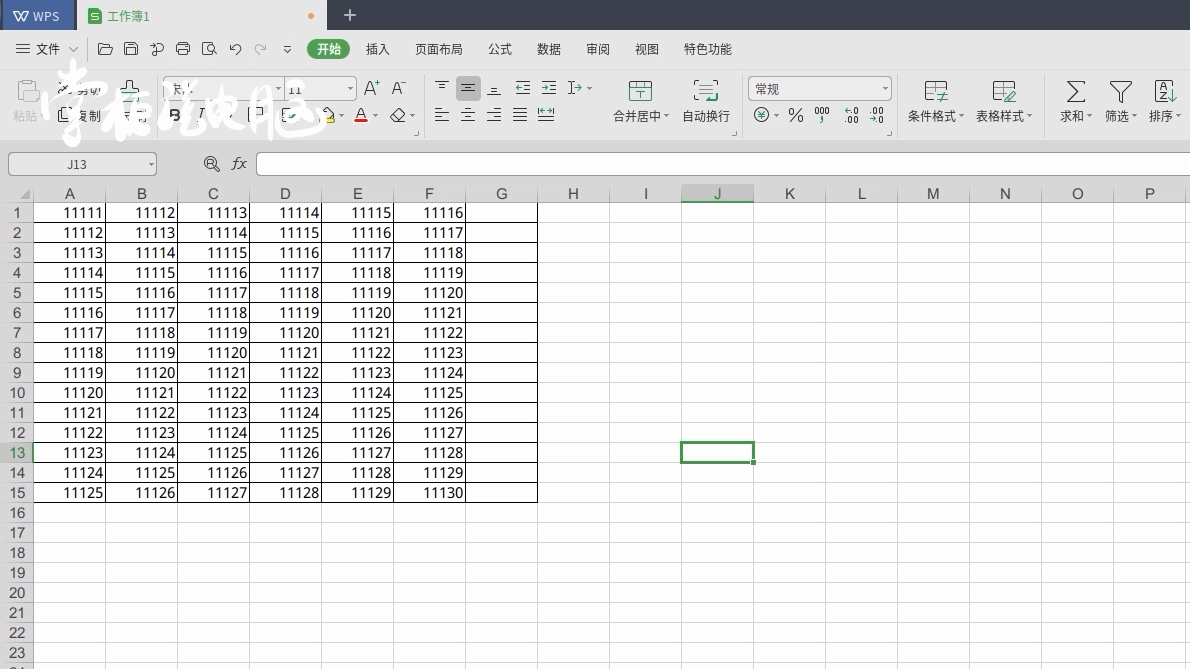Open the 插入 ribbon tab
Viewport: 1190px width, 669px height.
pyautogui.click(x=377, y=49)
